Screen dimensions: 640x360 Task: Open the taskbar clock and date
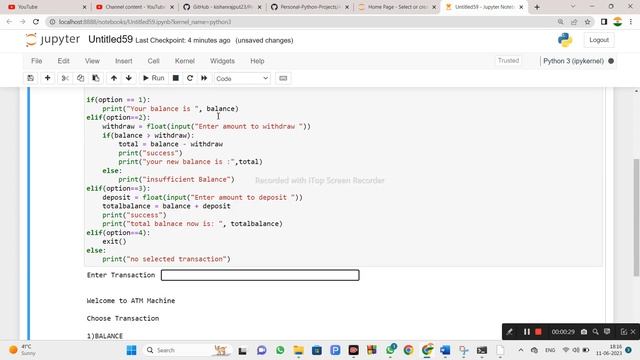609,350
